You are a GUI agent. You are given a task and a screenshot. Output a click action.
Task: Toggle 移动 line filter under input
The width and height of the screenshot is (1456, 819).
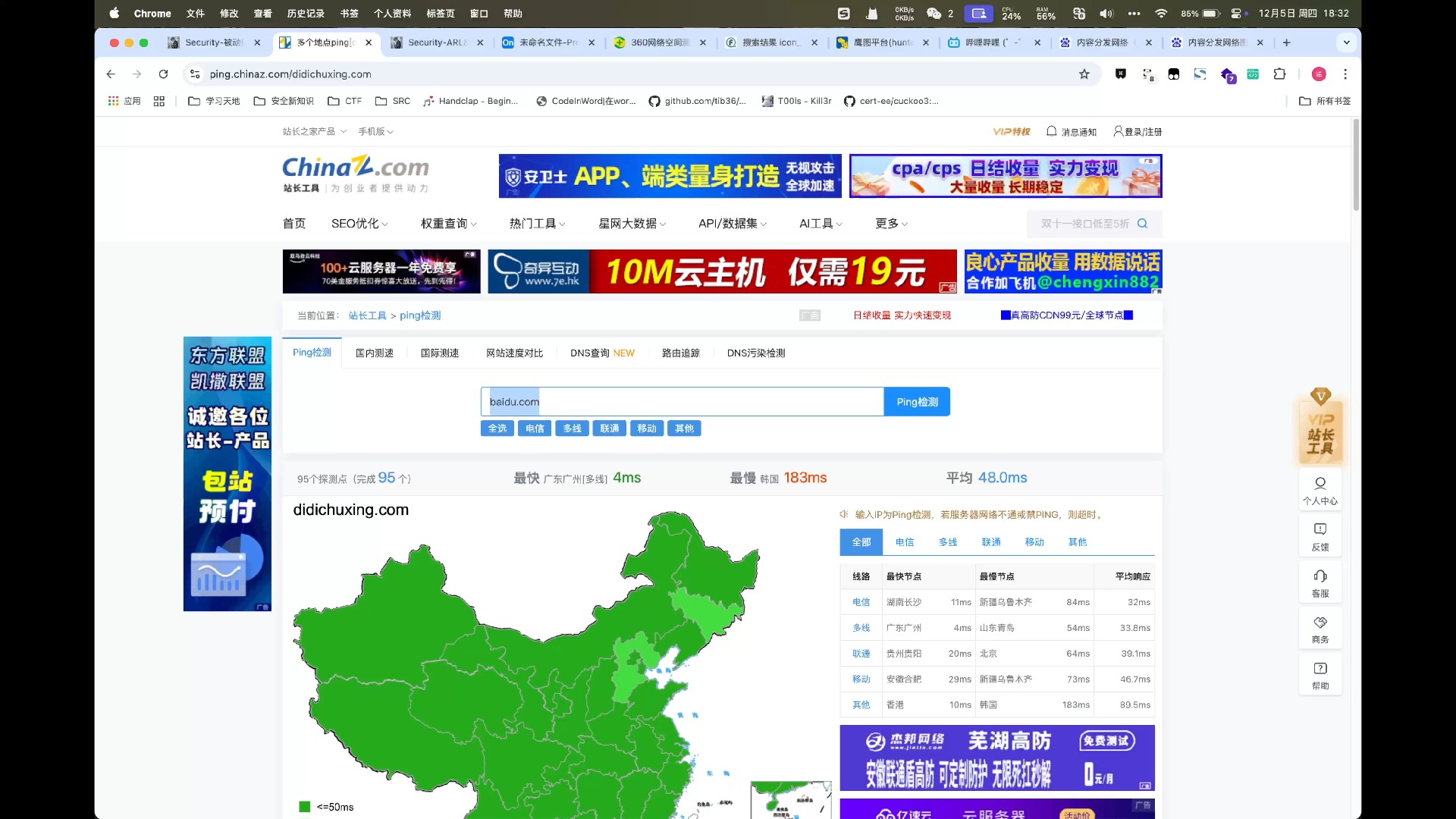pos(647,428)
